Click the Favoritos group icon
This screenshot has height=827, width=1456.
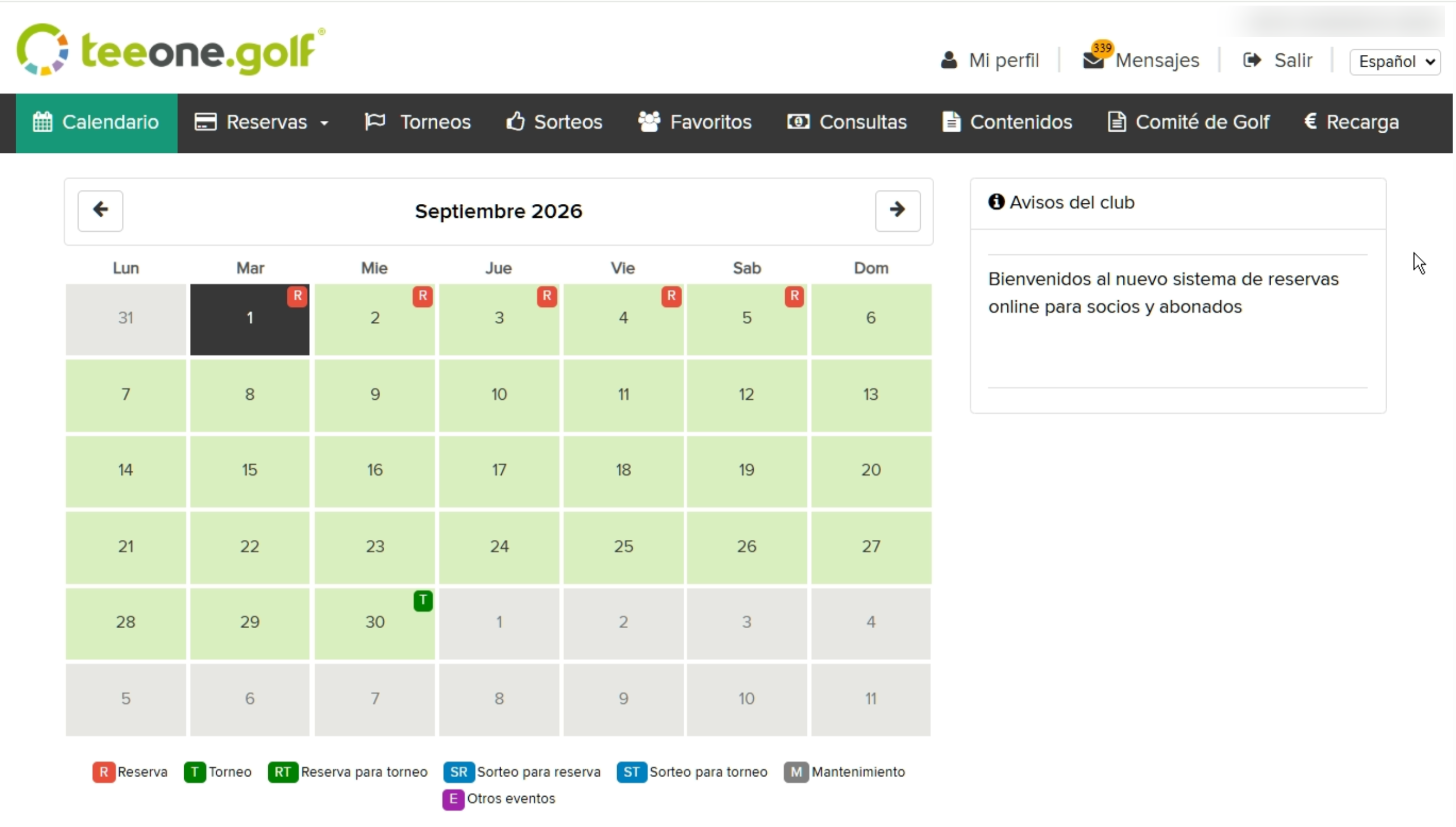pos(650,122)
